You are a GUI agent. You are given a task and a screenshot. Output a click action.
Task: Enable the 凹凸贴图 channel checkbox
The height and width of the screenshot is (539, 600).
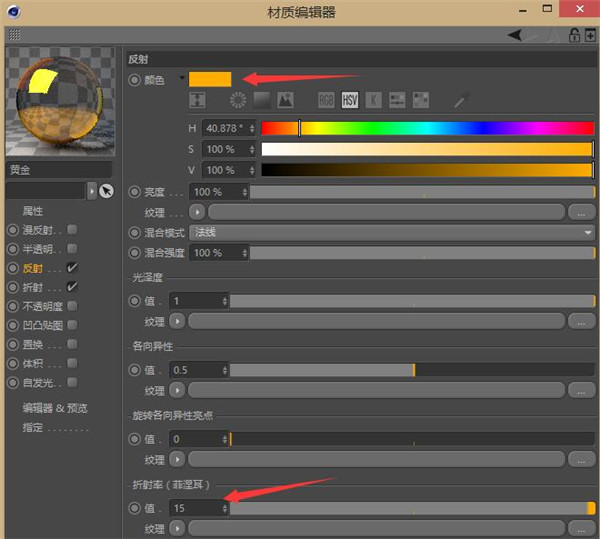[72, 325]
